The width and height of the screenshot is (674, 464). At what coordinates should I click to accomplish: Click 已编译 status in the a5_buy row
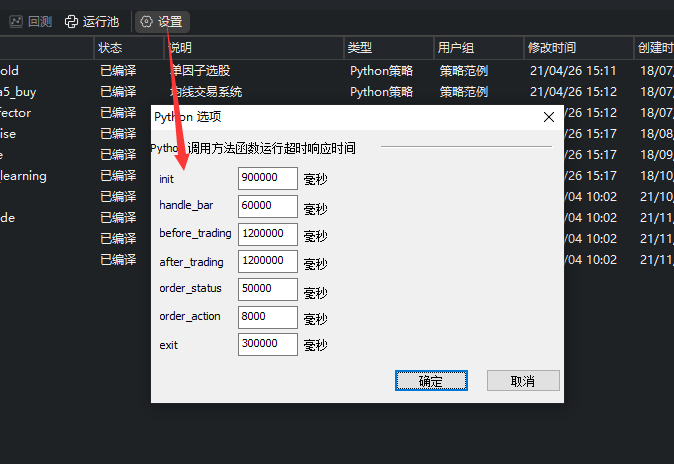(x=118, y=92)
